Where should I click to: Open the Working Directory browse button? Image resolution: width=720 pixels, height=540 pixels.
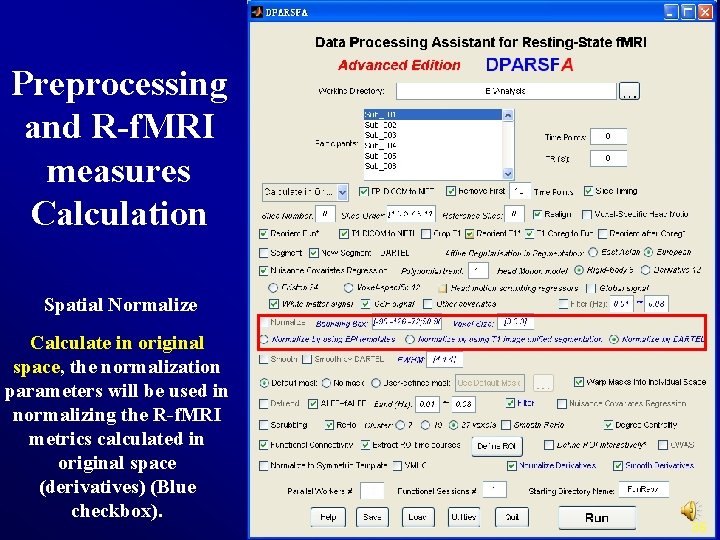629,91
